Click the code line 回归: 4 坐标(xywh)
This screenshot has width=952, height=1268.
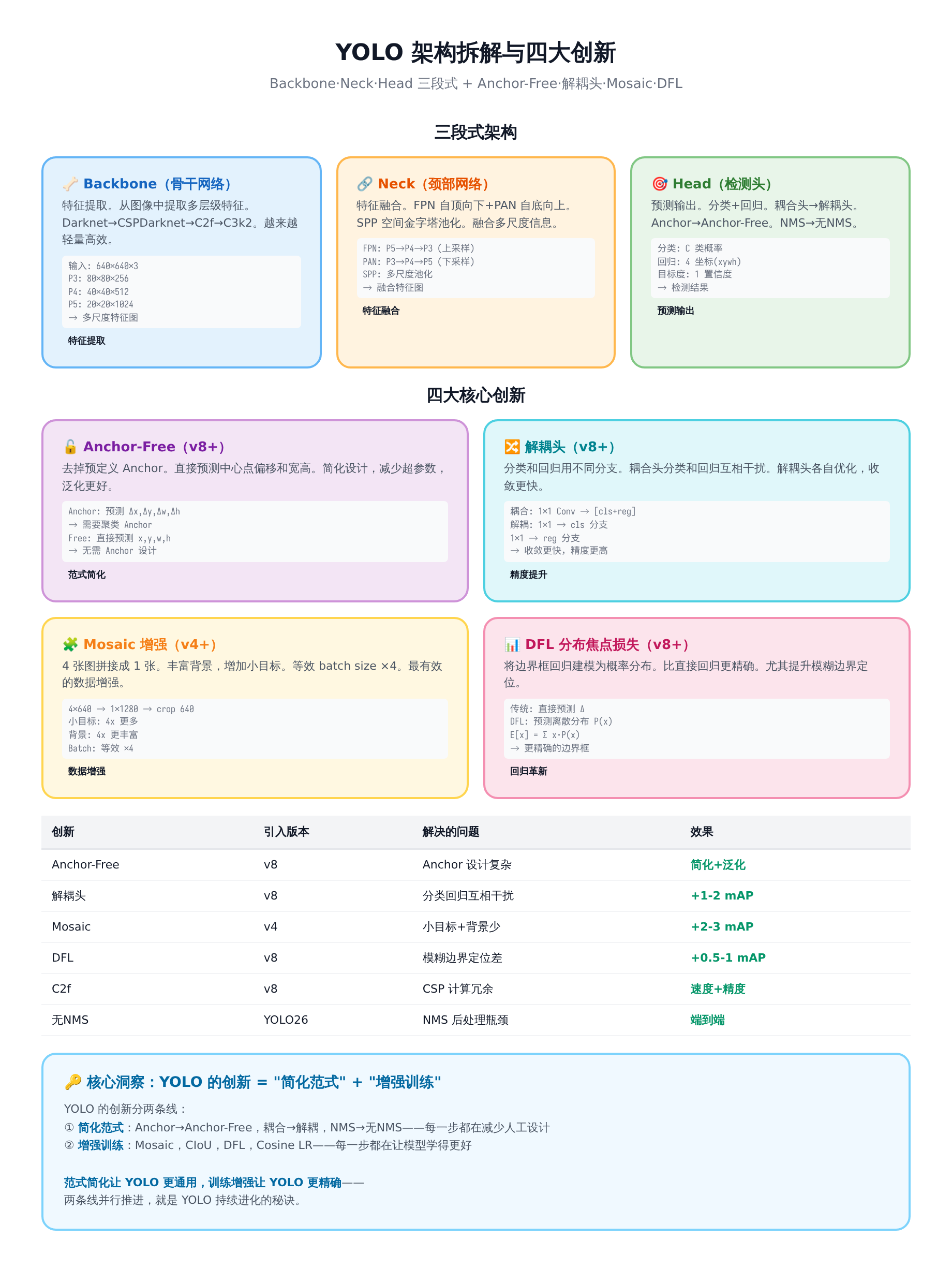click(699, 261)
